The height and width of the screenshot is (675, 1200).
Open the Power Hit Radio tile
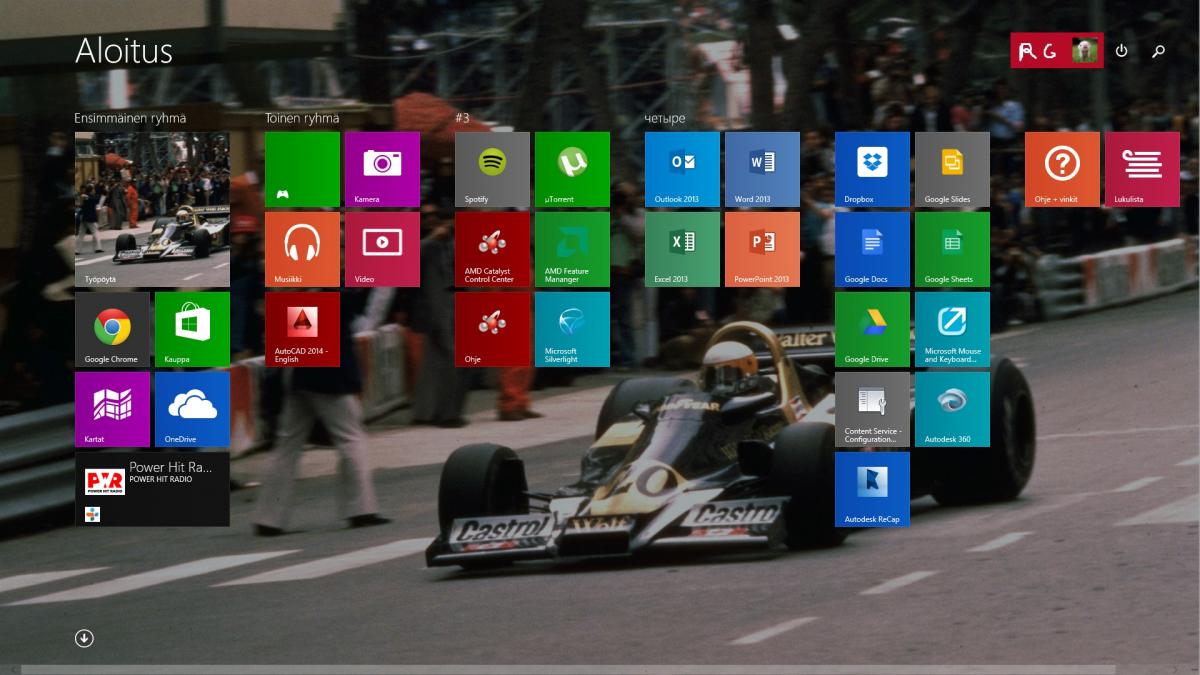click(152, 489)
